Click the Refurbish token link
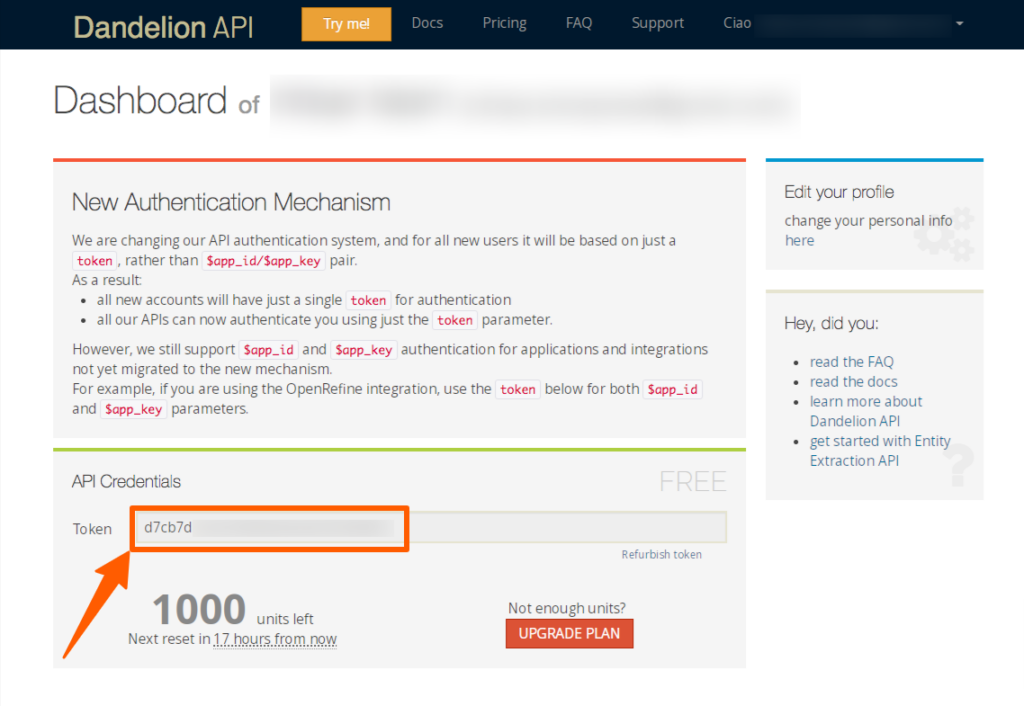The height and width of the screenshot is (706, 1024). click(662, 554)
